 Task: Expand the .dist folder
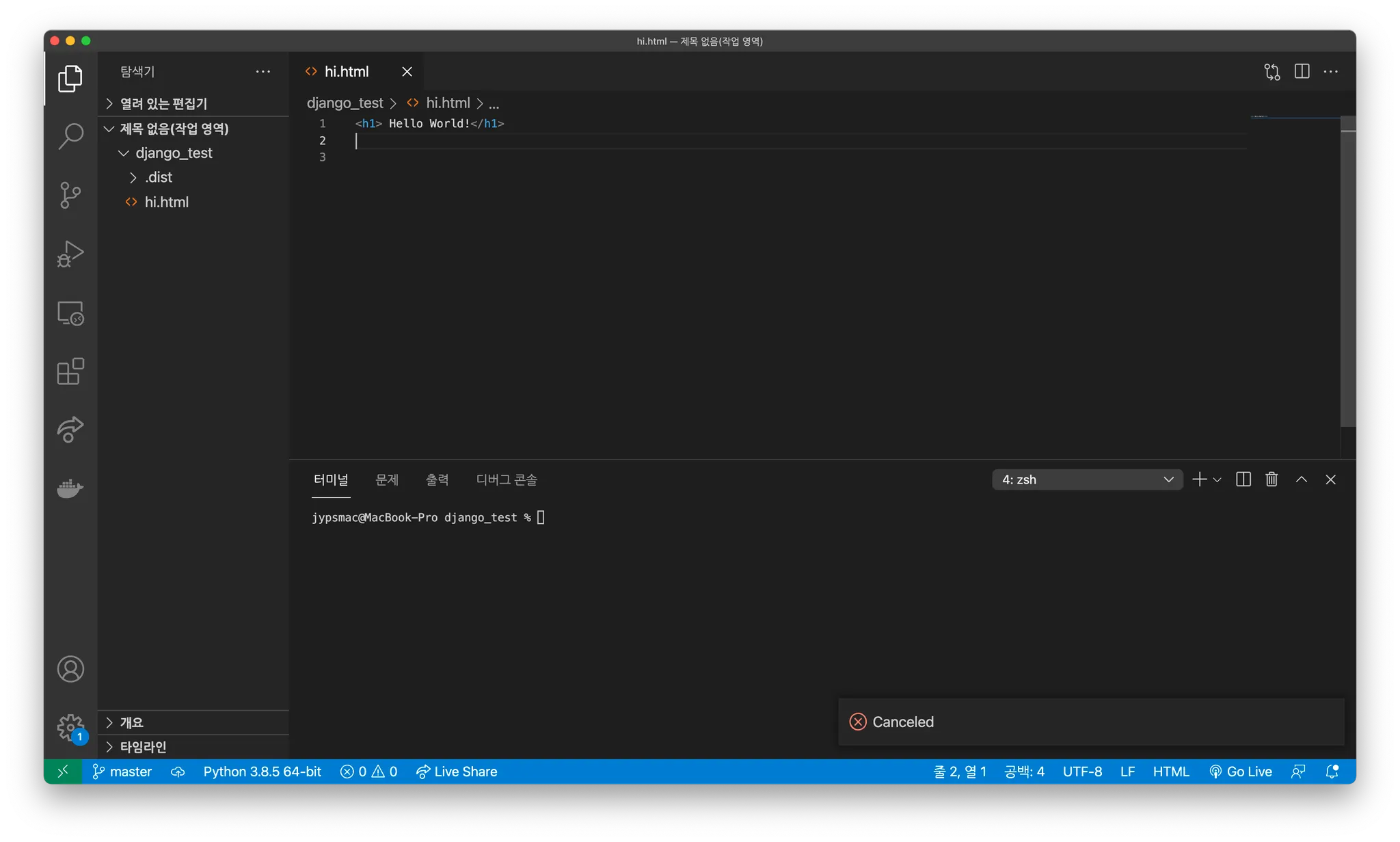[x=159, y=177]
